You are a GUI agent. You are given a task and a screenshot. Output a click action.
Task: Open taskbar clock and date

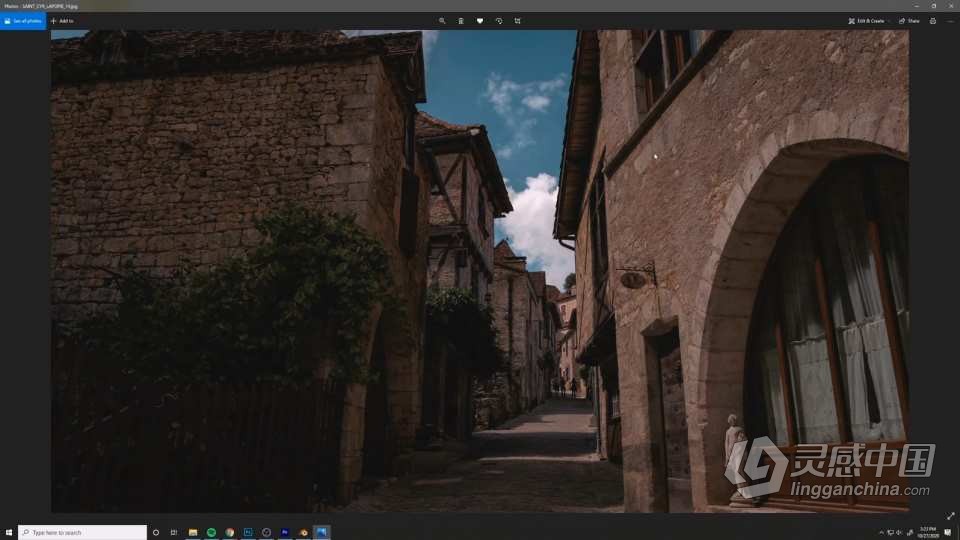click(928, 533)
